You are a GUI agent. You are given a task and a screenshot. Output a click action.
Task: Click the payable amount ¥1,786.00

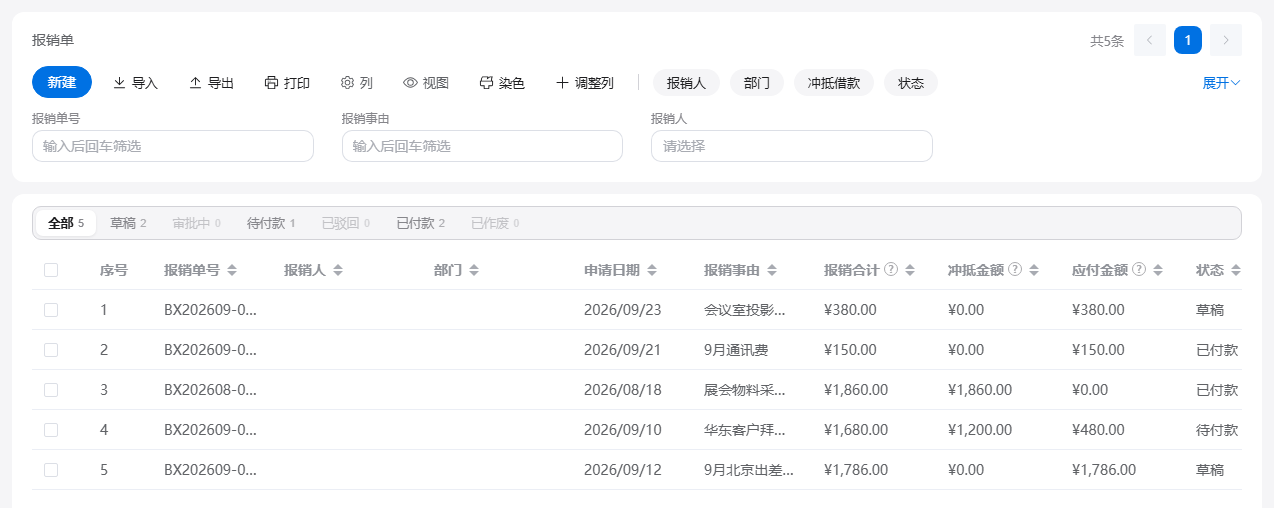point(1104,470)
